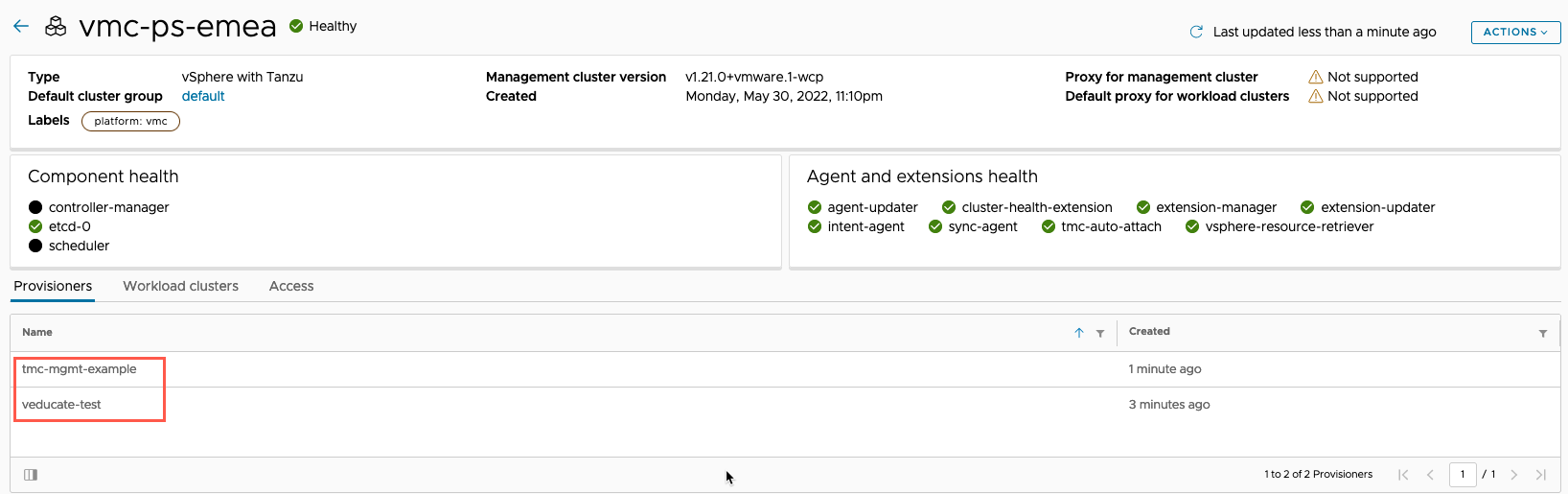The height and width of the screenshot is (494, 1568).
Task: Go to the previous page of provisioners
Action: click(1431, 475)
